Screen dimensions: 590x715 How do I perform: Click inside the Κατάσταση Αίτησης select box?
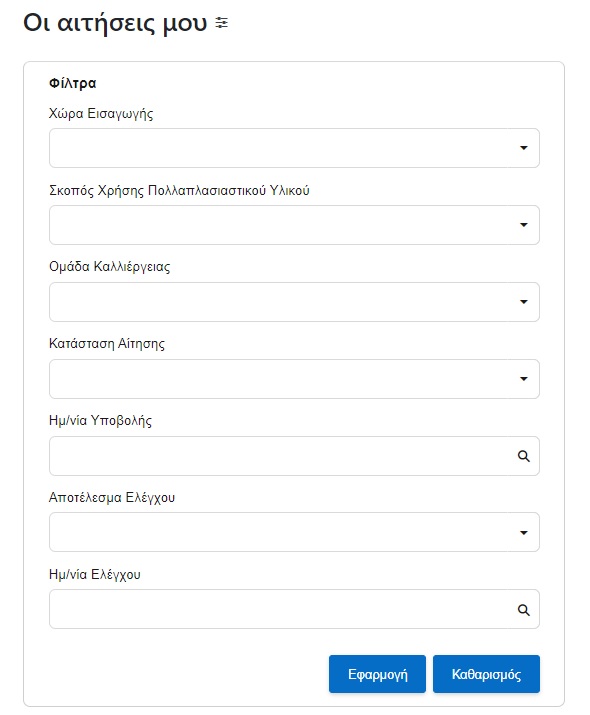[x=294, y=379]
